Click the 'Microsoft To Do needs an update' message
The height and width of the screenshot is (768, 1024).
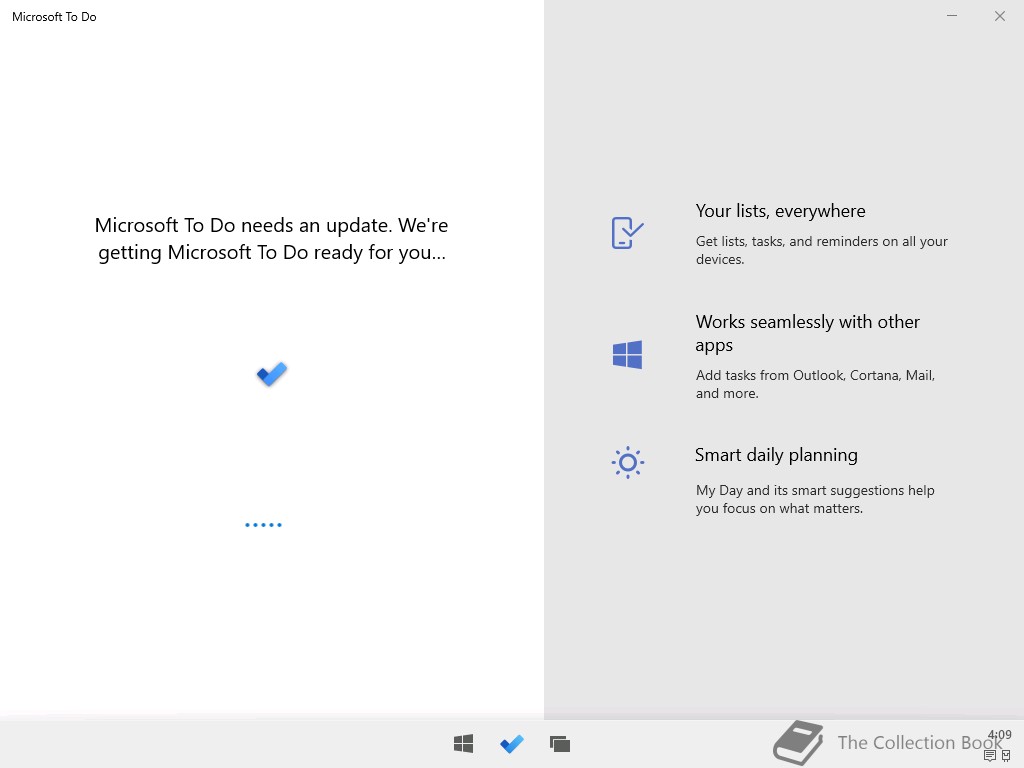[272, 238]
